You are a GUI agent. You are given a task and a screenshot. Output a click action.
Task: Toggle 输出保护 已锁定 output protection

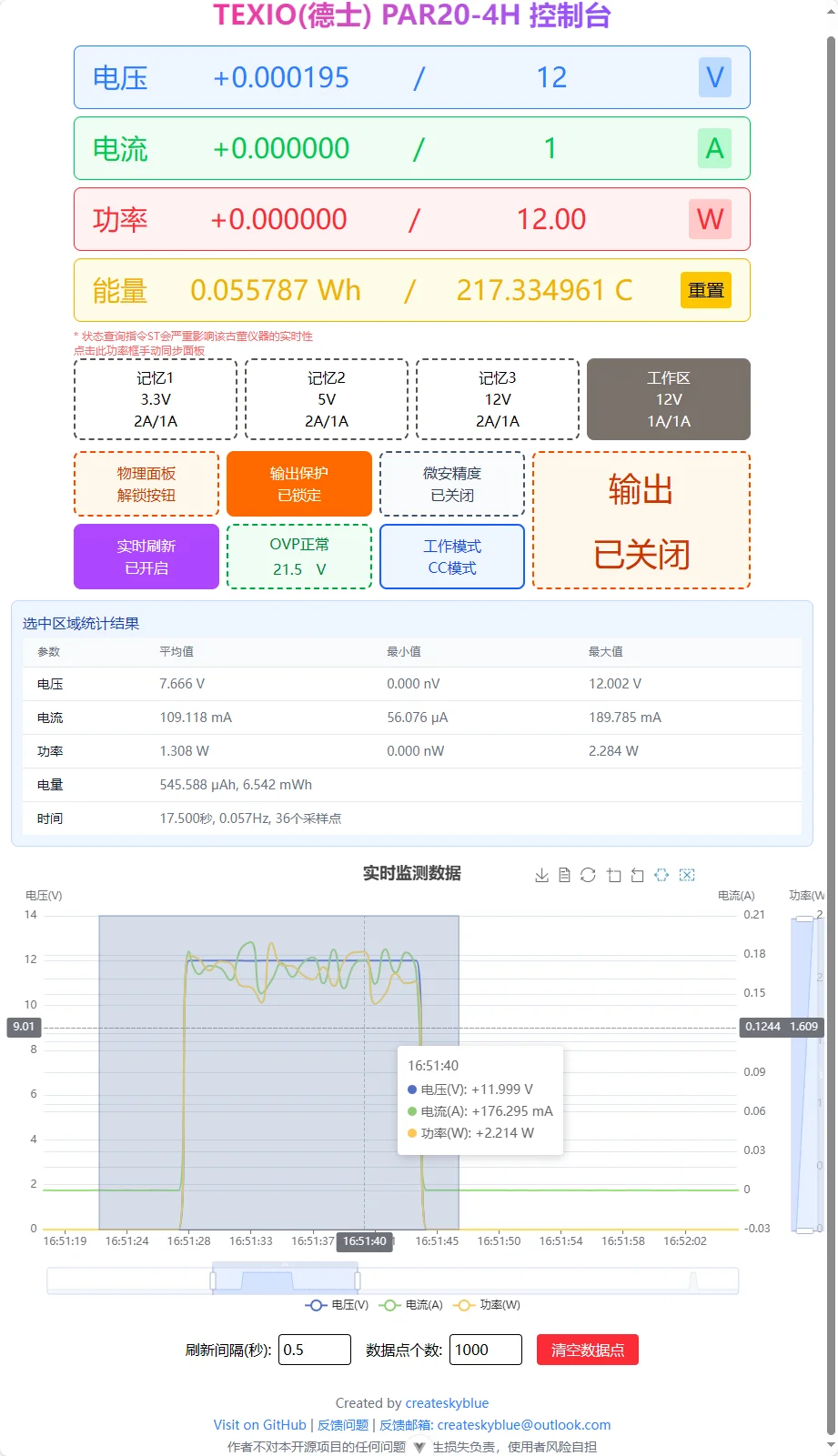click(299, 484)
